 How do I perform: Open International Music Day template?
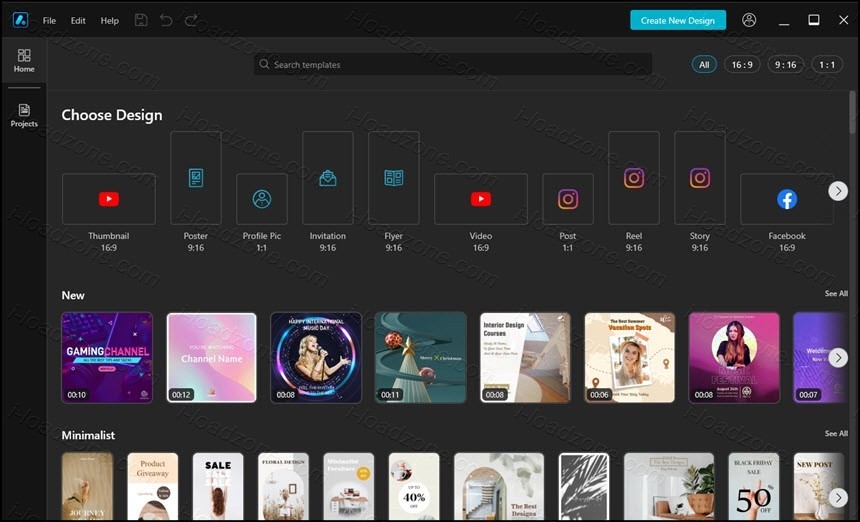pos(316,358)
